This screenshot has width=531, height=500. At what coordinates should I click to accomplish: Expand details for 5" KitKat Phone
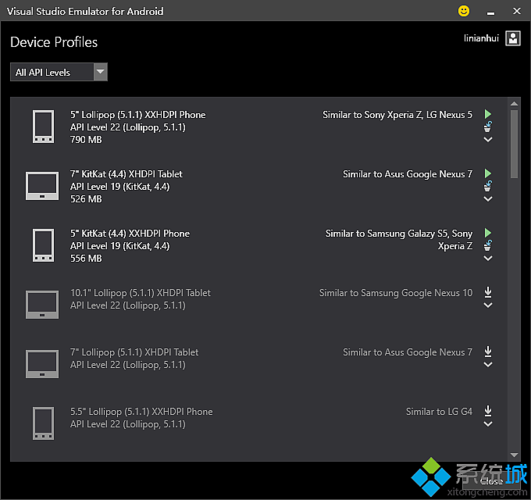(x=488, y=258)
